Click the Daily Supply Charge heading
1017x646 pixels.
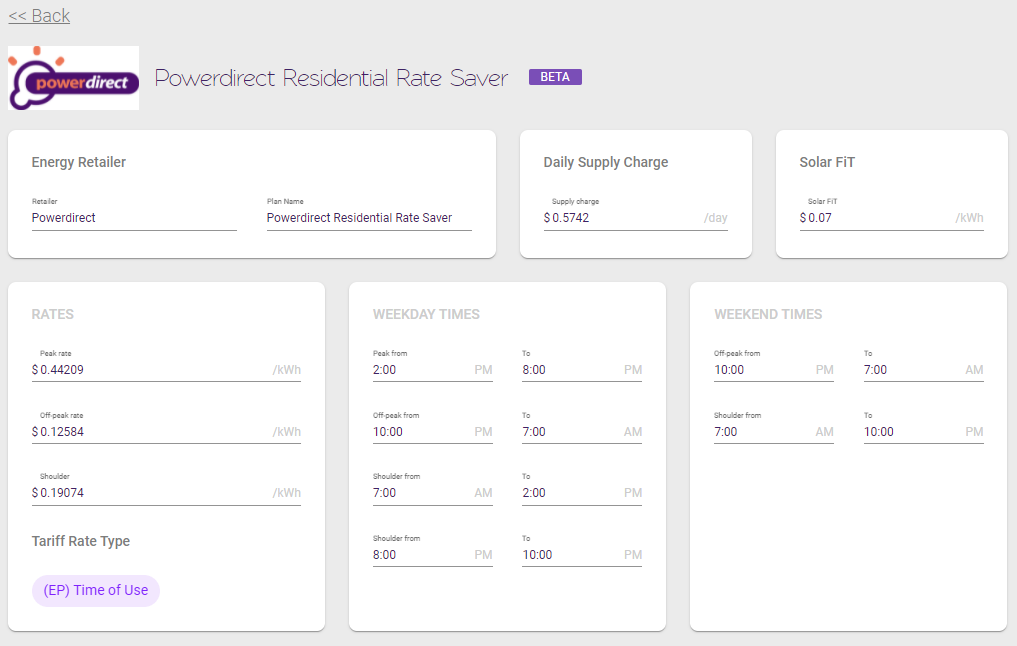(606, 162)
